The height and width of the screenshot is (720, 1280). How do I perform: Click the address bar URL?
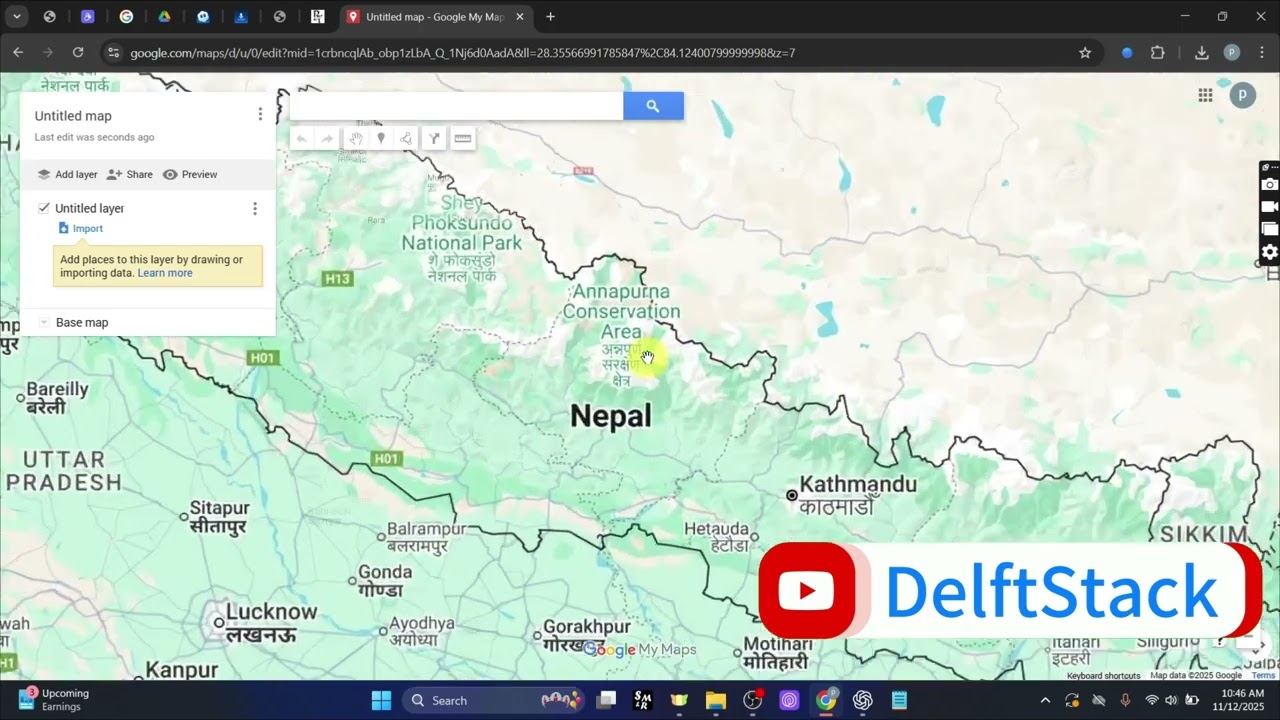pos(463,53)
